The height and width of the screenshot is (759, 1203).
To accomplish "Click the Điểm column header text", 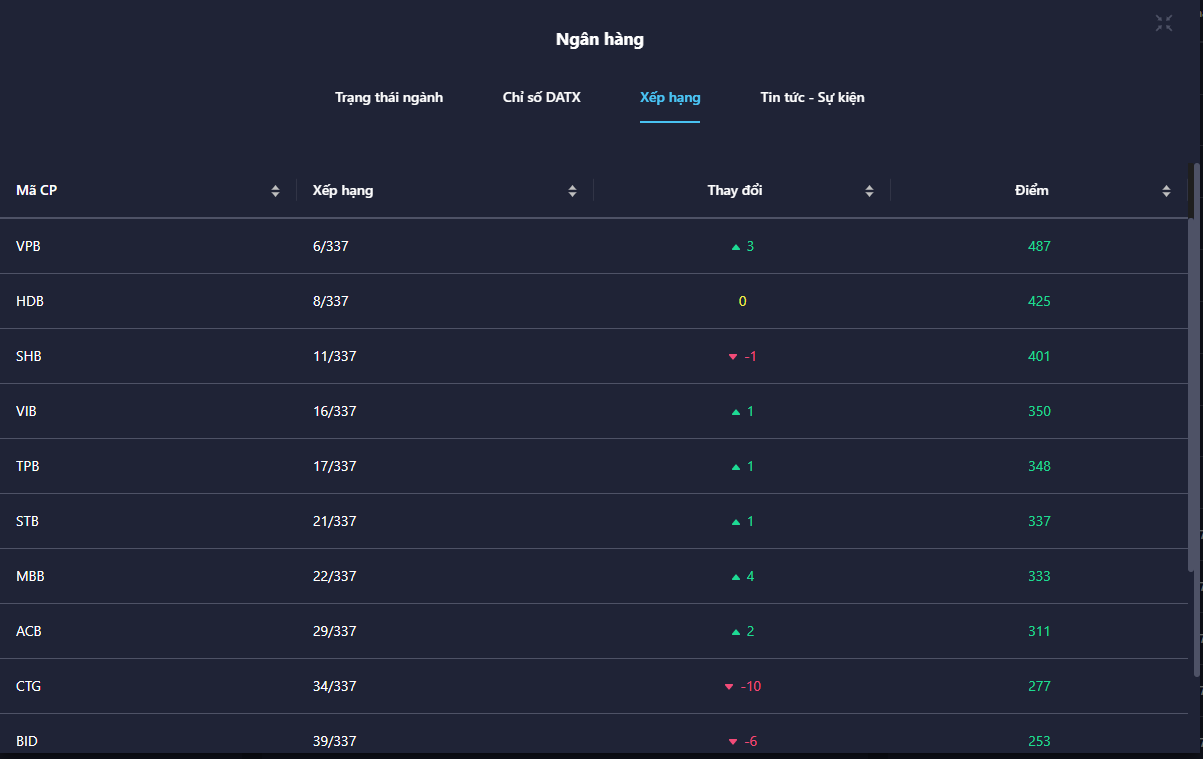I will pos(1032,190).
